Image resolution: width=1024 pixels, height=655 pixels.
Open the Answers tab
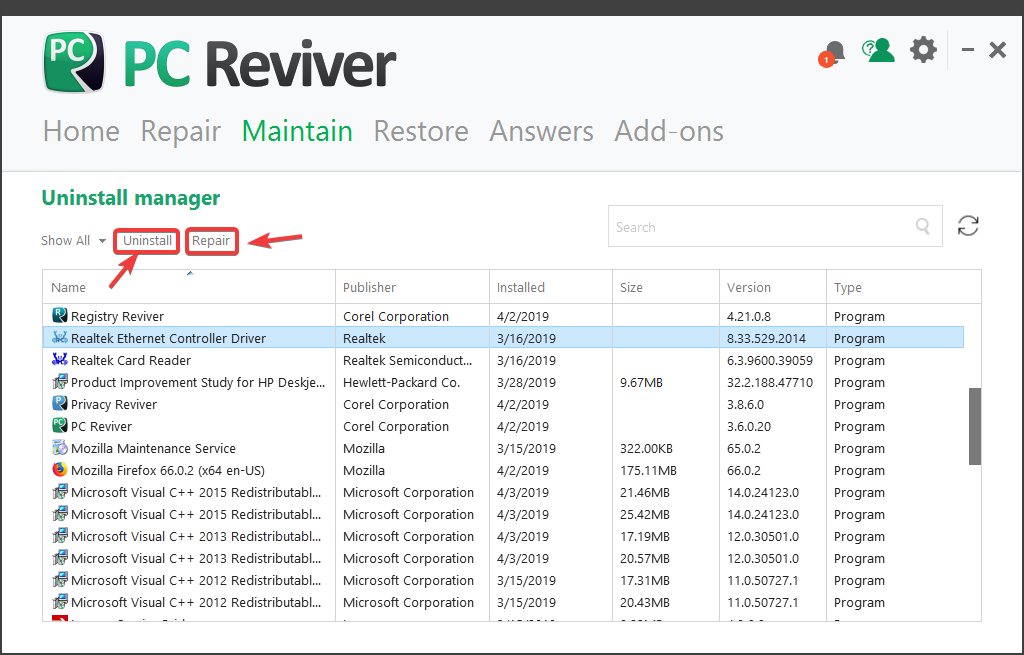tap(541, 131)
